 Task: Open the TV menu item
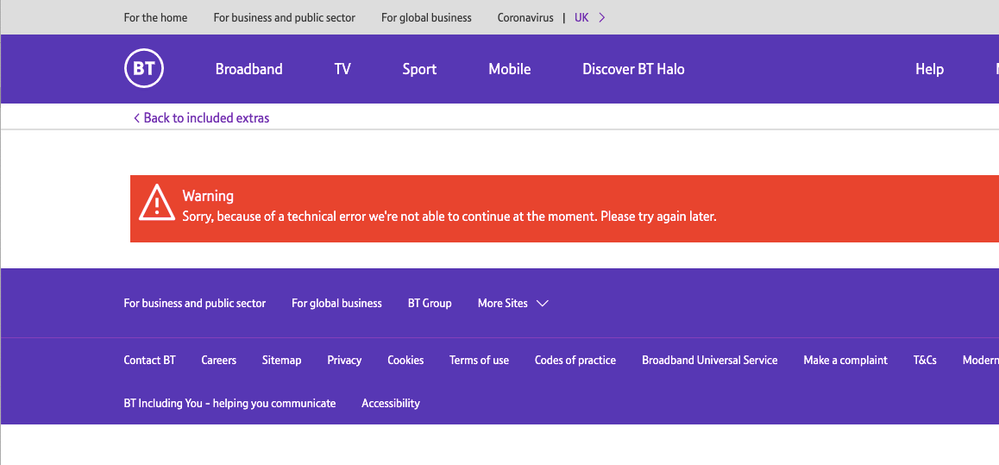[x=342, y=69]
